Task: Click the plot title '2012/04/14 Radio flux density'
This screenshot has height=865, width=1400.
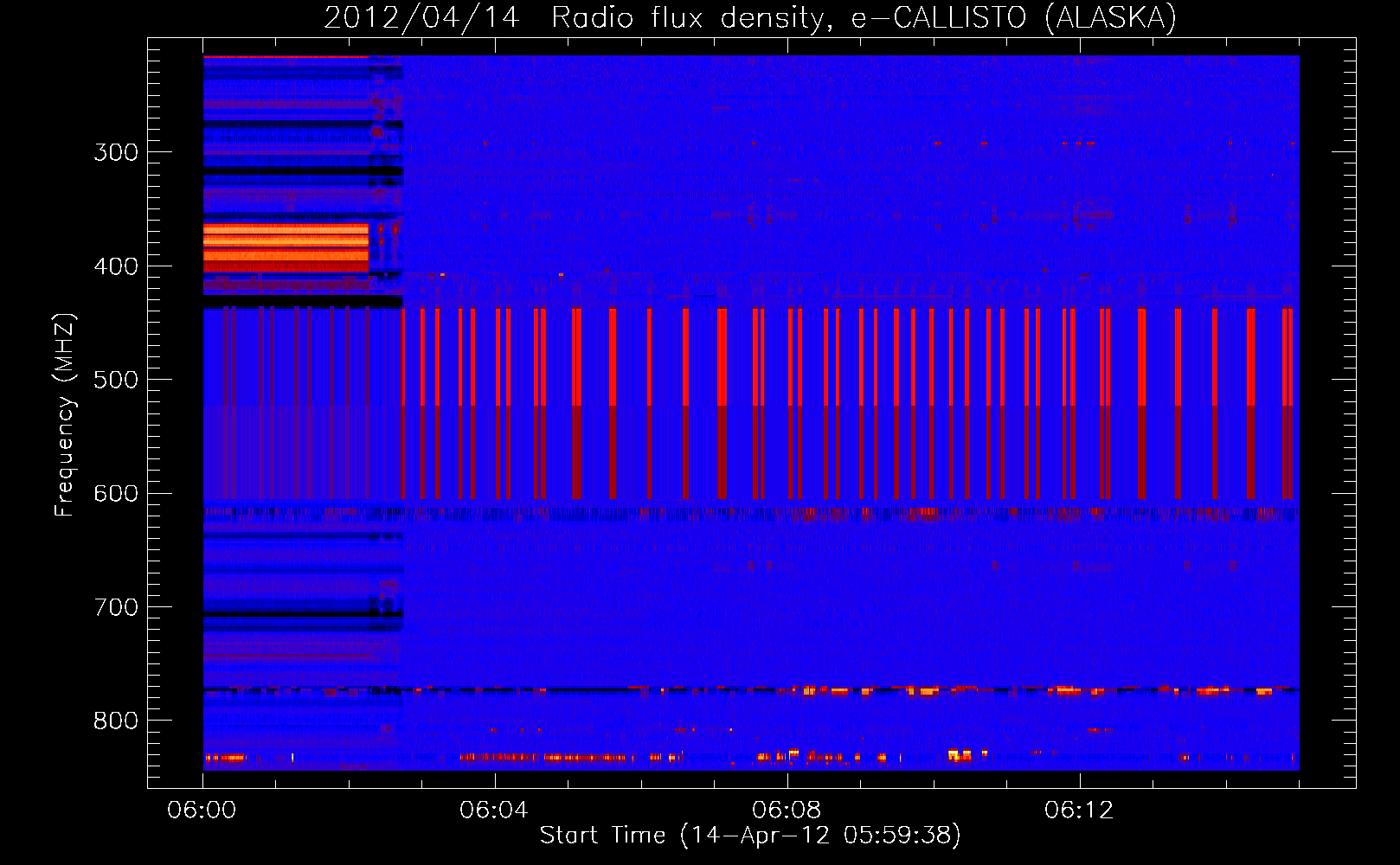Action: [576, 17]
